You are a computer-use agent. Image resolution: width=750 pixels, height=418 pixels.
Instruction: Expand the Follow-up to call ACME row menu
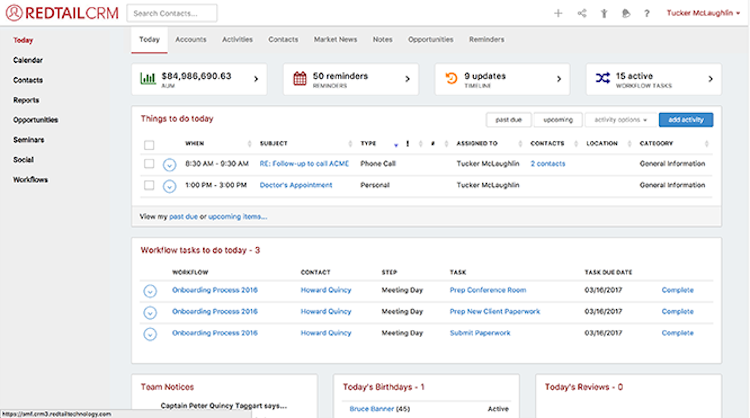(169, 165)
